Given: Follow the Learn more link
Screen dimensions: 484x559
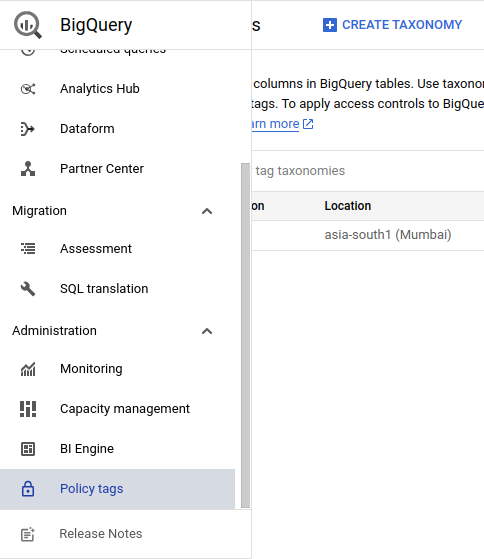Looking at the screenshot, I should 275,124.
